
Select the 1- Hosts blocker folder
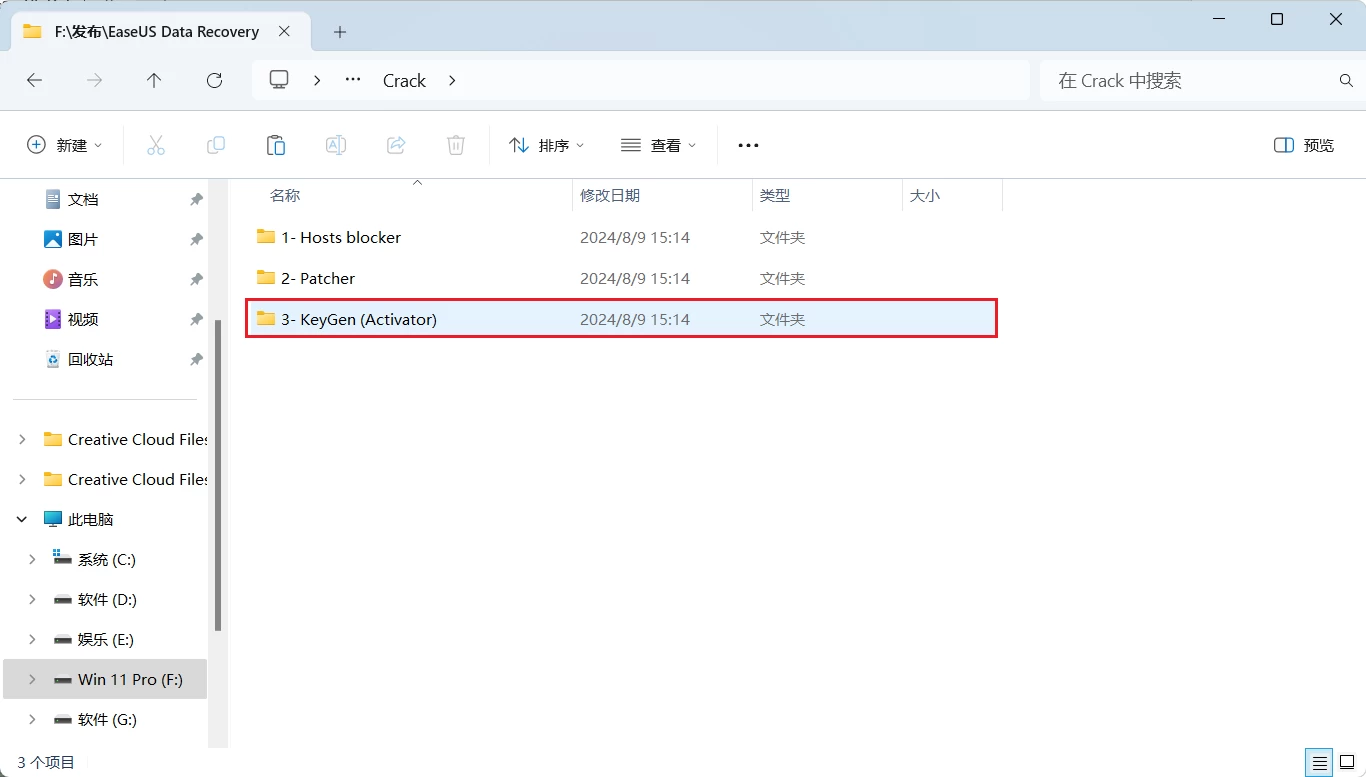(x=621, y=237)
